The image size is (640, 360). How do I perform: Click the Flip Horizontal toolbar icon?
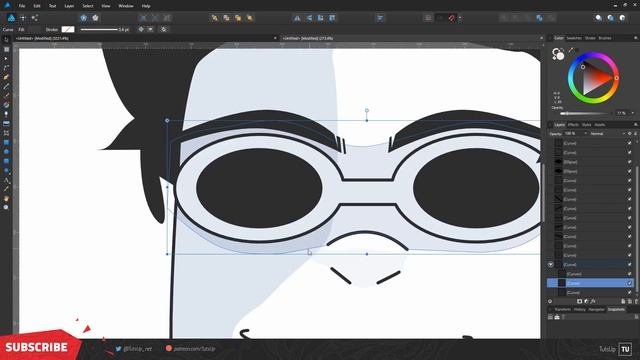point(297,18)
